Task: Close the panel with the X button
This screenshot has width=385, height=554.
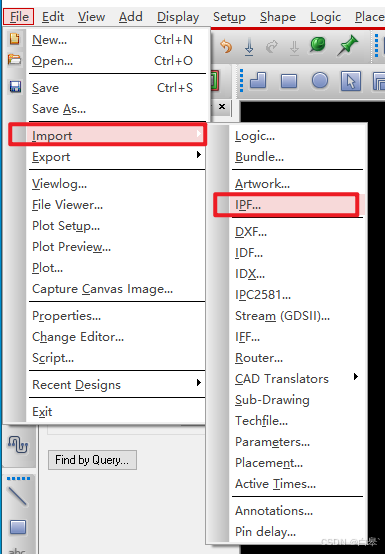Action: 222,106
